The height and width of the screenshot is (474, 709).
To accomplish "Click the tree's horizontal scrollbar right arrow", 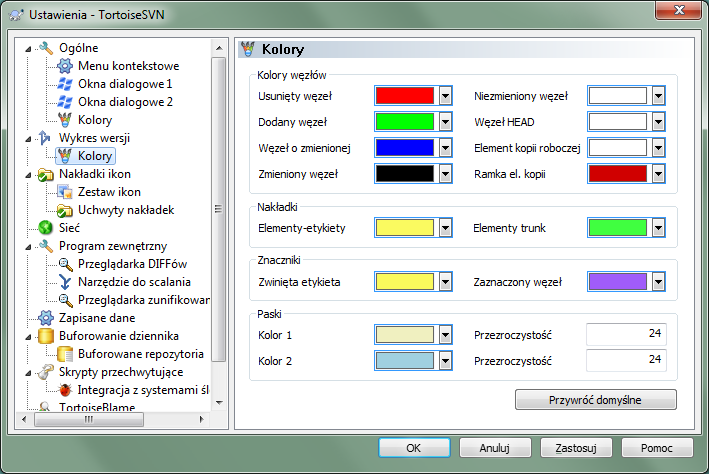I will (202, 419).
